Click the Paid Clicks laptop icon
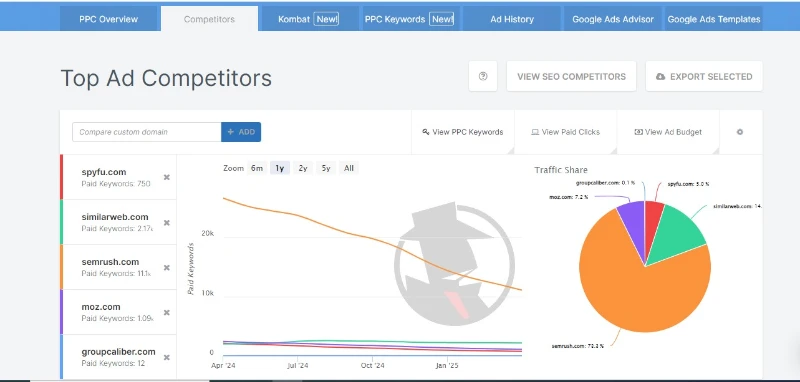 click(535, 132)
